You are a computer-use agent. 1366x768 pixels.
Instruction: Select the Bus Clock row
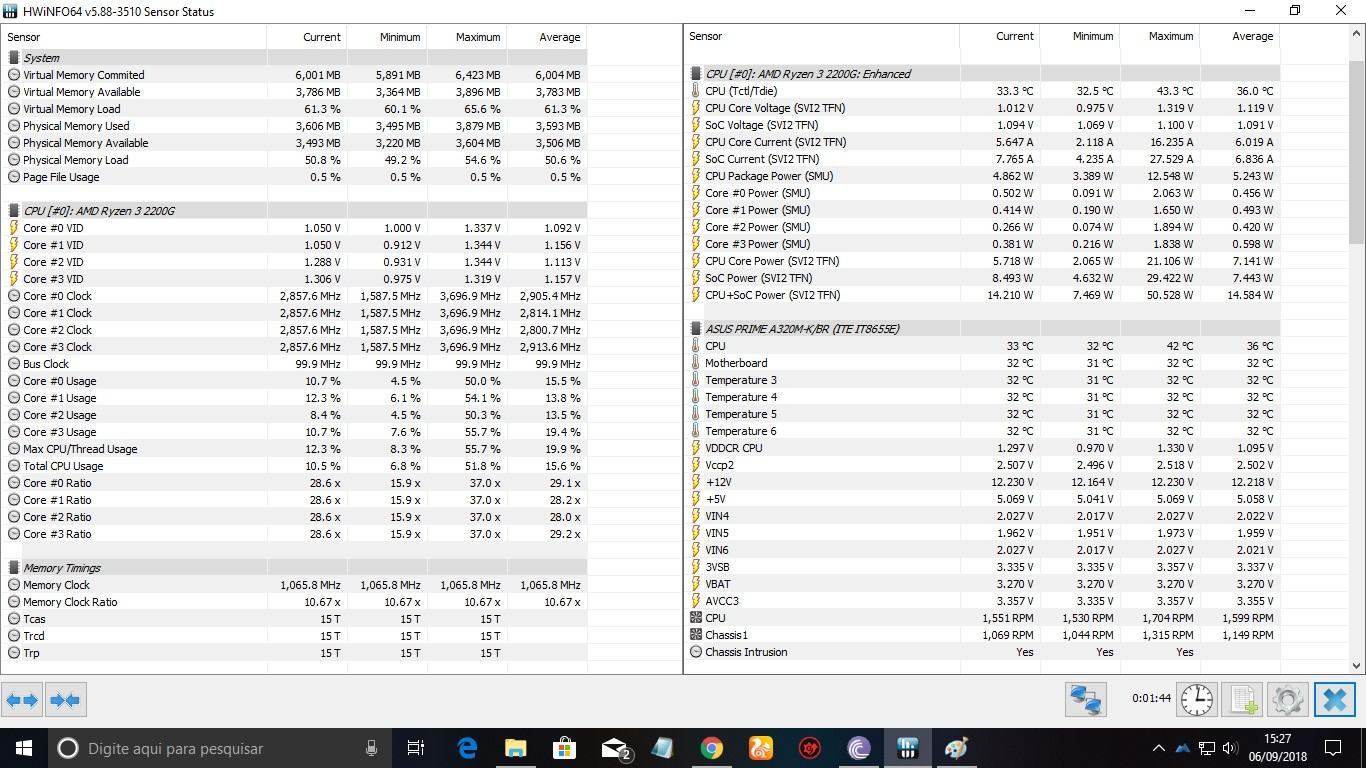point(294,364)
